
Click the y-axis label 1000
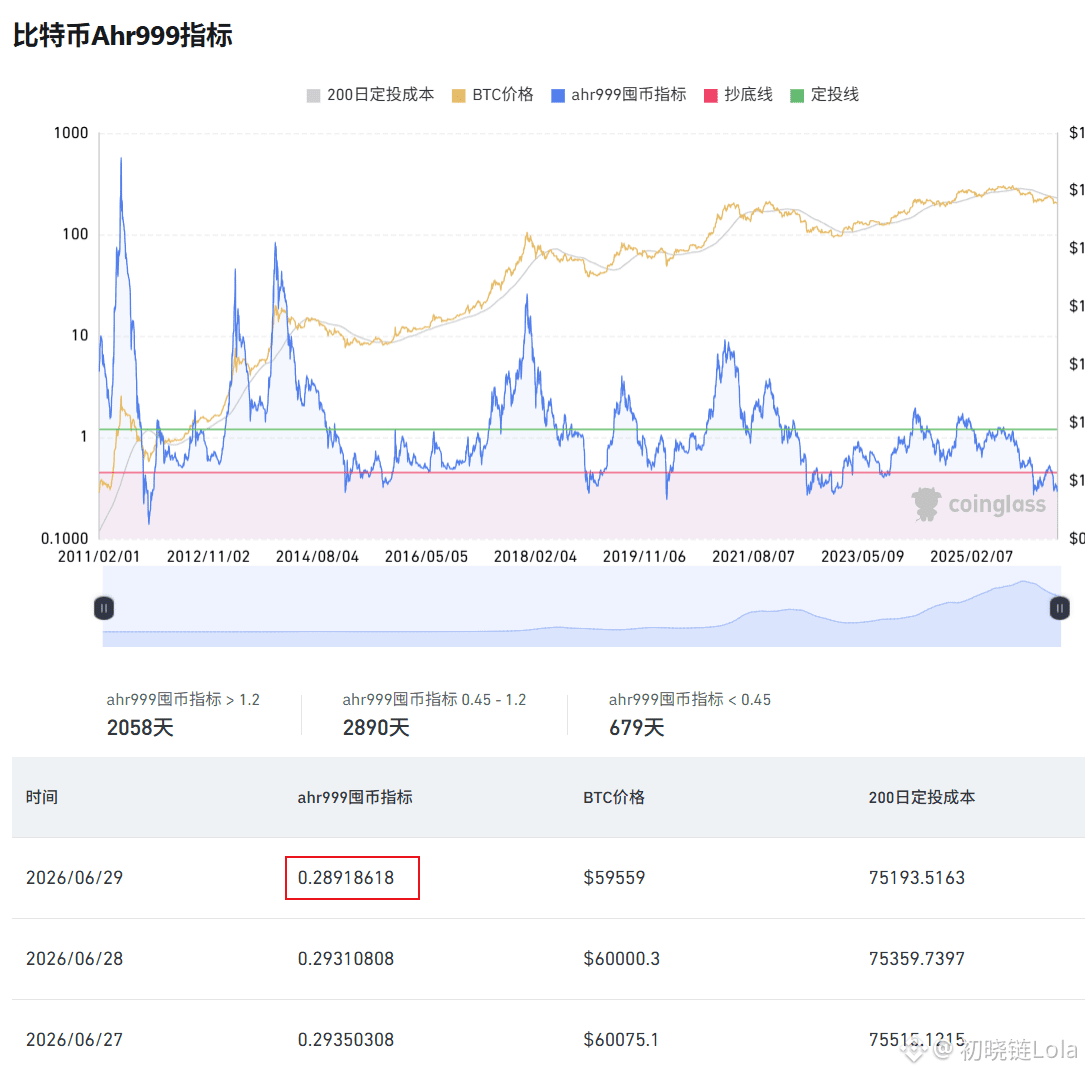point(71,133)
